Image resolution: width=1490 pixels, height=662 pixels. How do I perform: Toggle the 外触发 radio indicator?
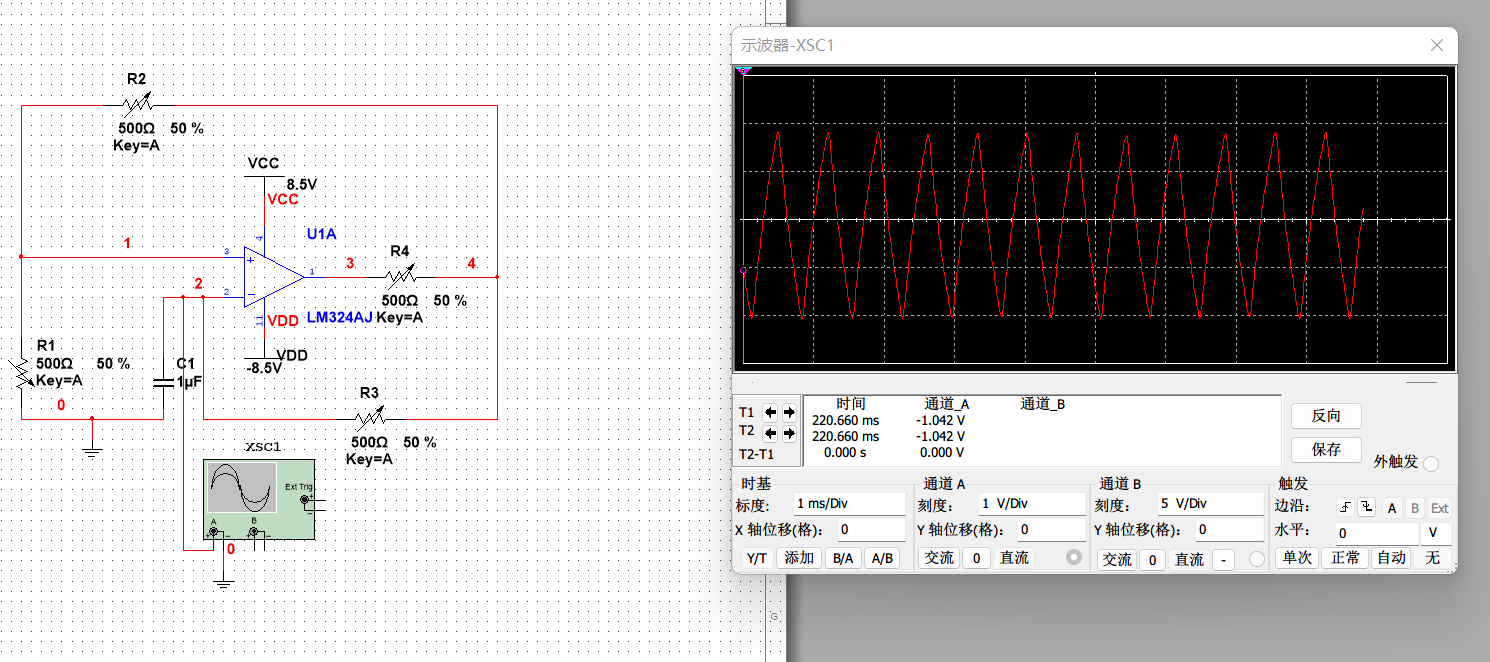[x=1431, y=463]
